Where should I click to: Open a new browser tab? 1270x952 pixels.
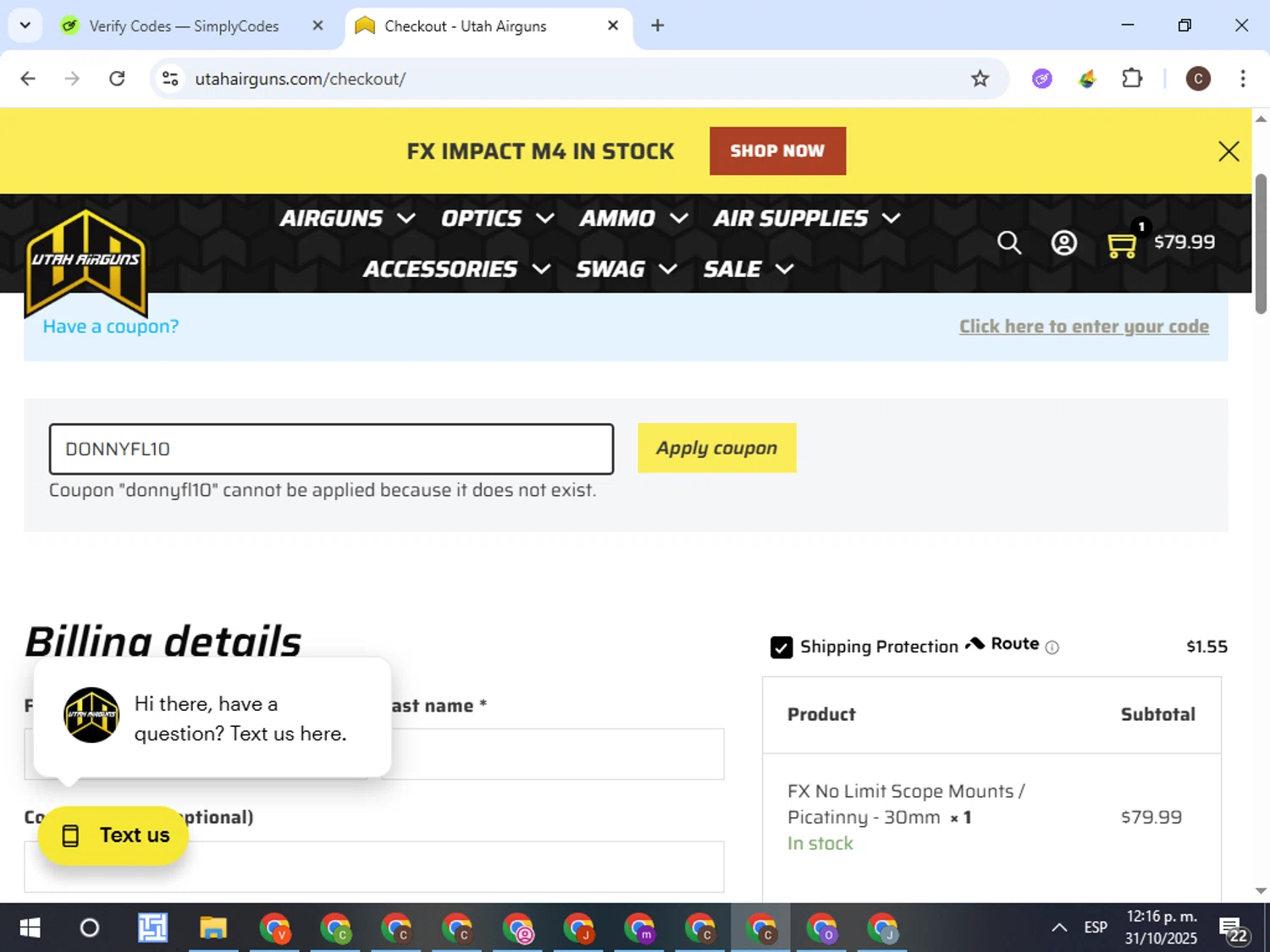tap(657, 25)
